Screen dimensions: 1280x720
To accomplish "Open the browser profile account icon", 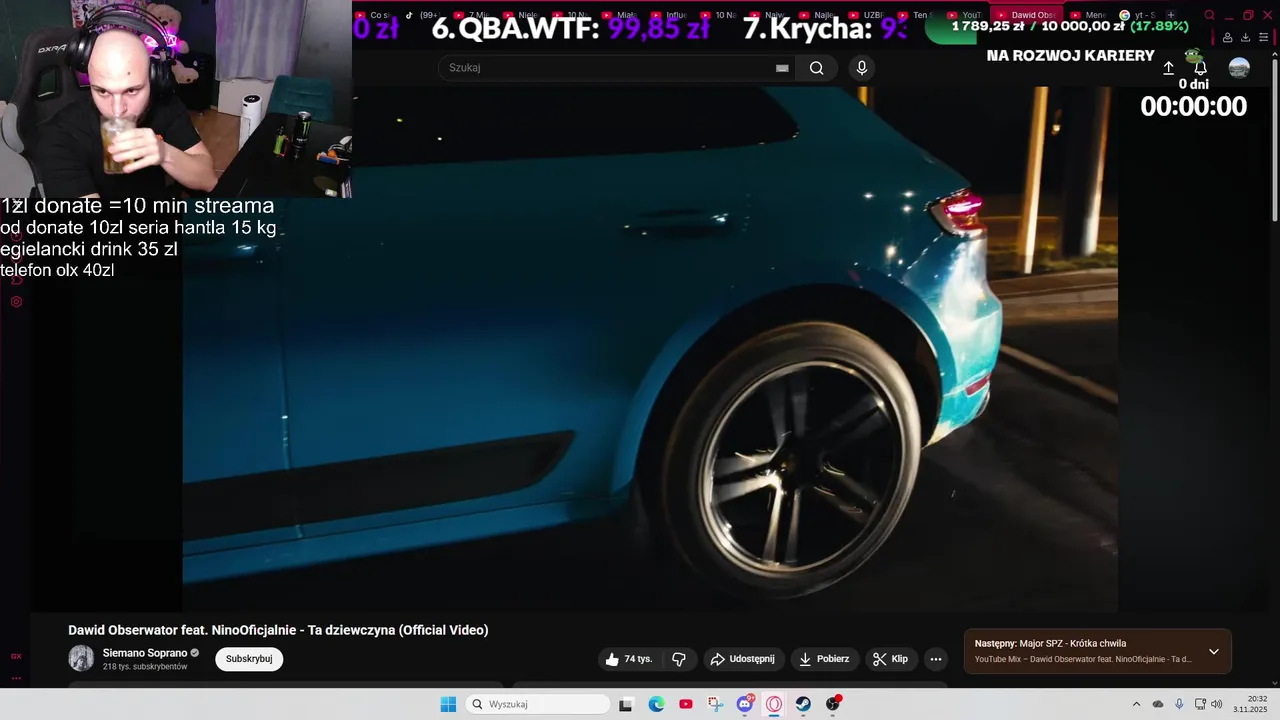I will pos(1227,37).
